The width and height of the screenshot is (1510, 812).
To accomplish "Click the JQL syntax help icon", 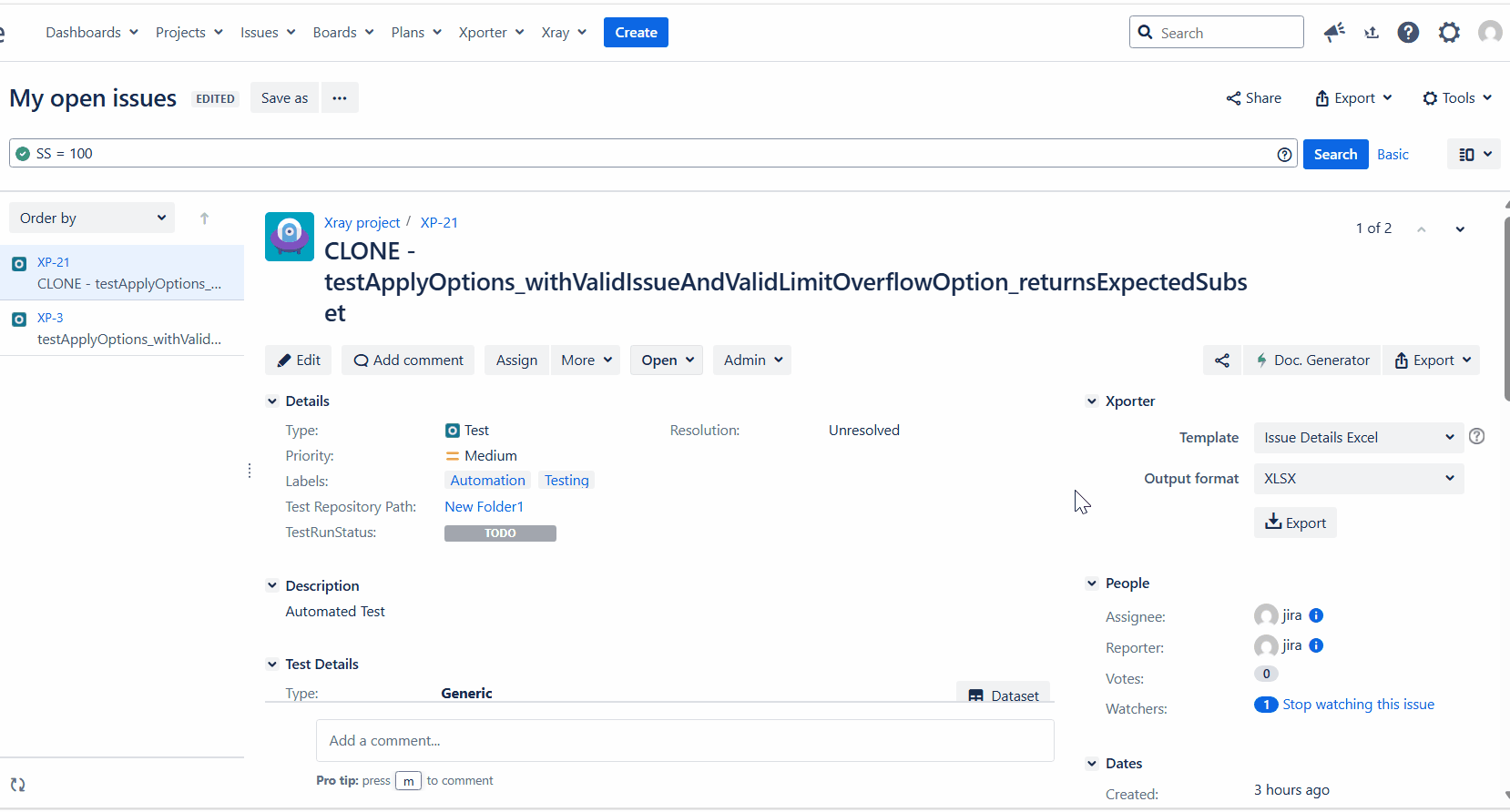I will point(1284,155).
